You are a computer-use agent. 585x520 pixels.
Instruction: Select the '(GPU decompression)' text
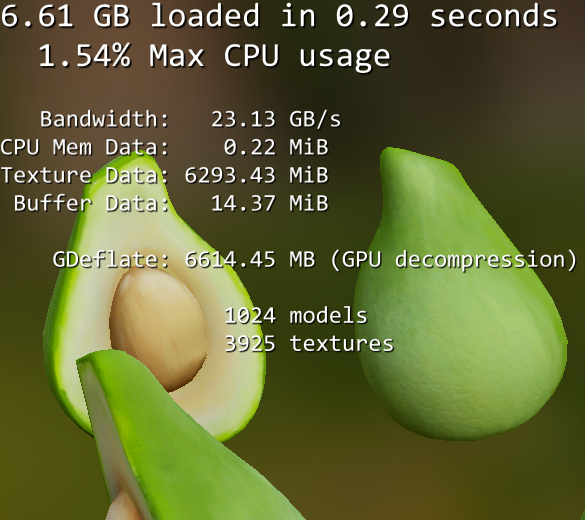tap(454, 260)
